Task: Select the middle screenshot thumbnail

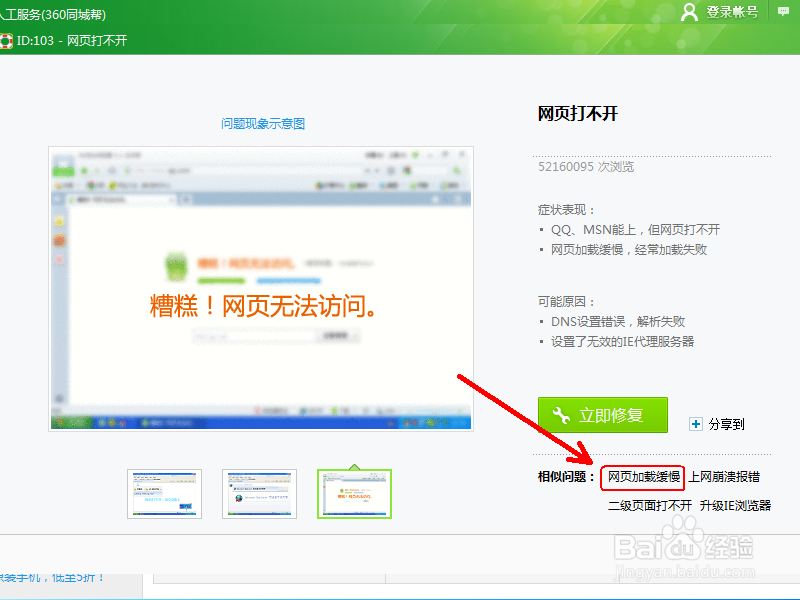Action: pyautogui.click(x=259, y=494)
